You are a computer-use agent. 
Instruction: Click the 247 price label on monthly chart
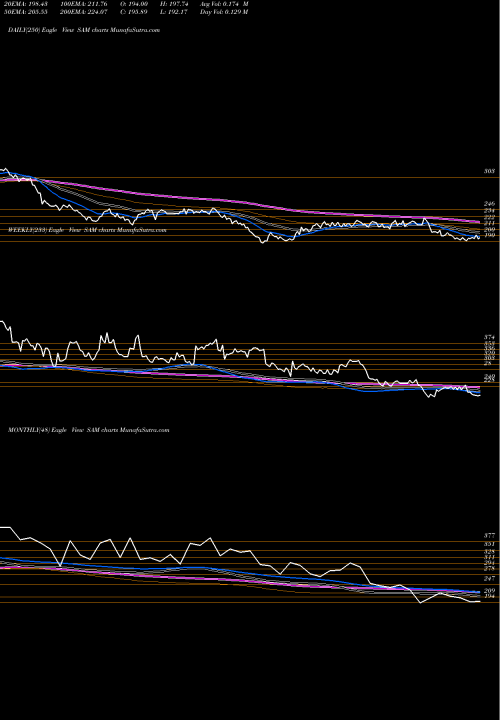point(489,579)
